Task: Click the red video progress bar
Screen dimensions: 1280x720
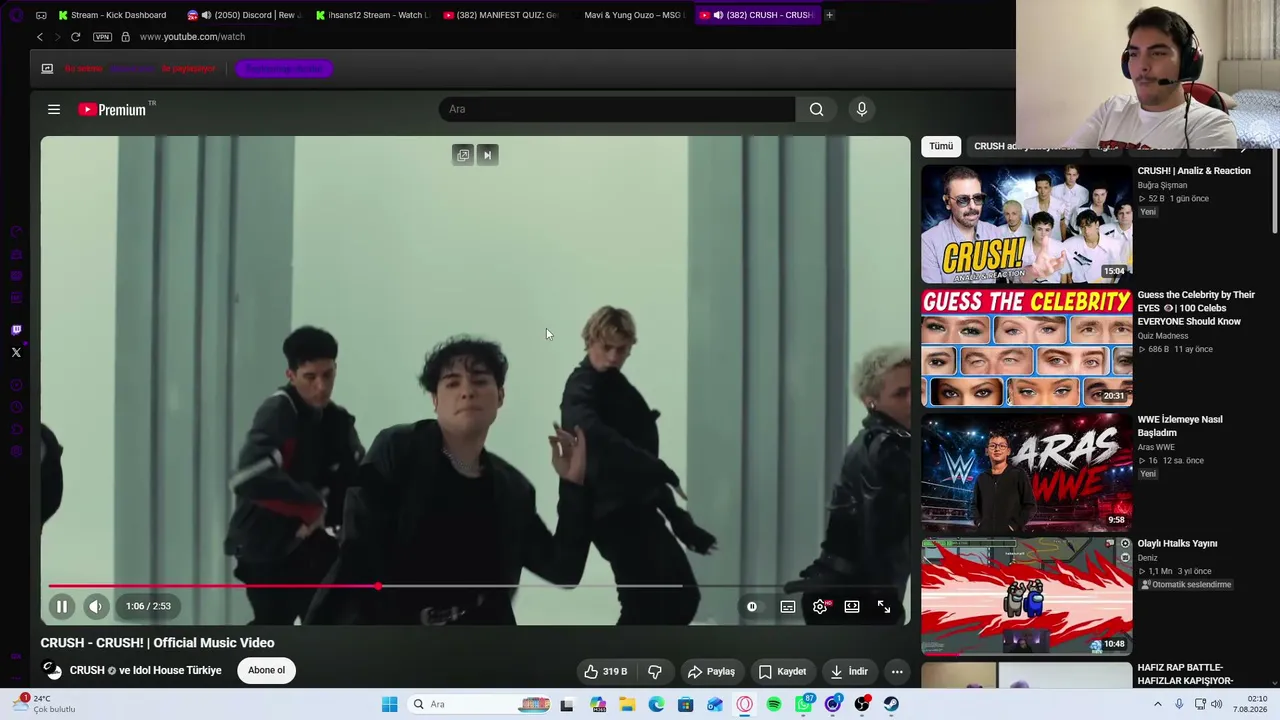Action: [213, 586]
